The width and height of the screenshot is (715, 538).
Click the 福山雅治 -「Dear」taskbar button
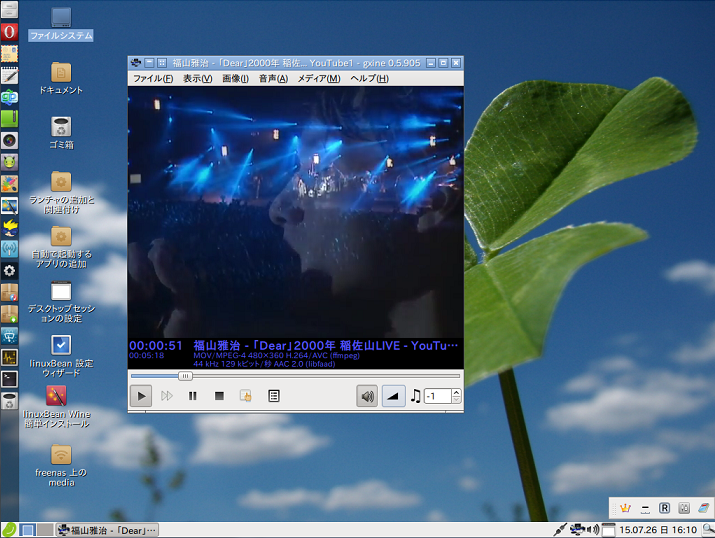[108, 530]
